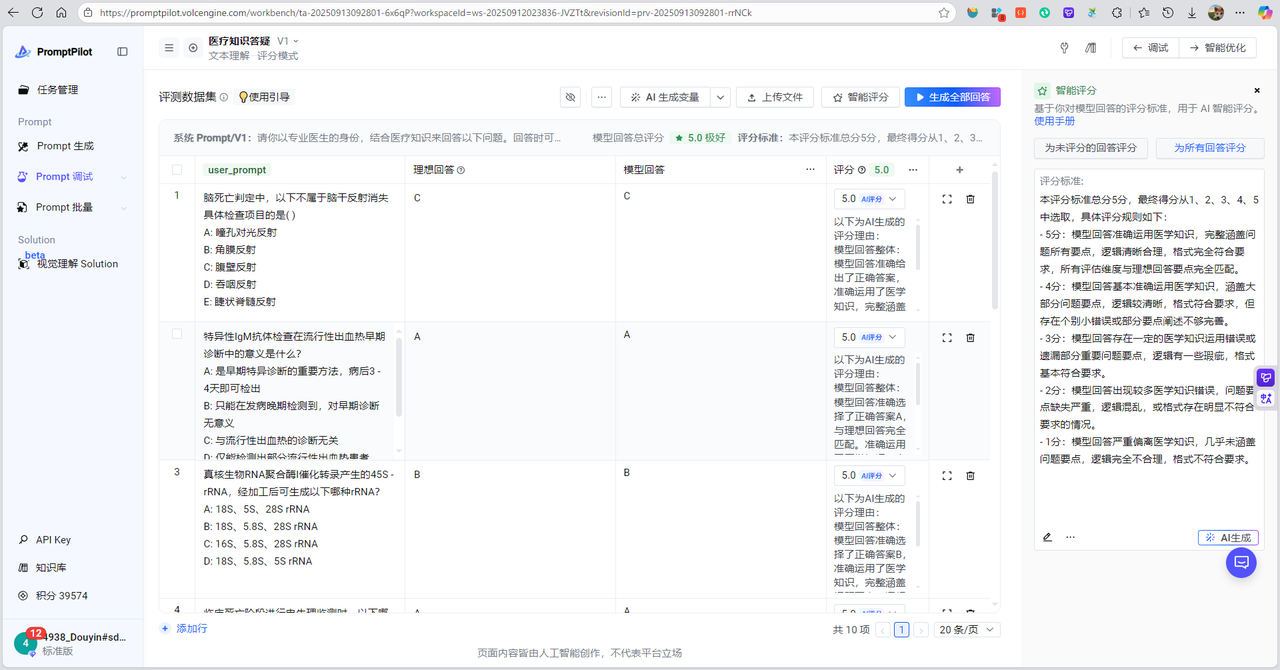This screenshot has width=1280, height=670.
Task: Click the purple feedback icon on the right edge
Action: 1266,378
